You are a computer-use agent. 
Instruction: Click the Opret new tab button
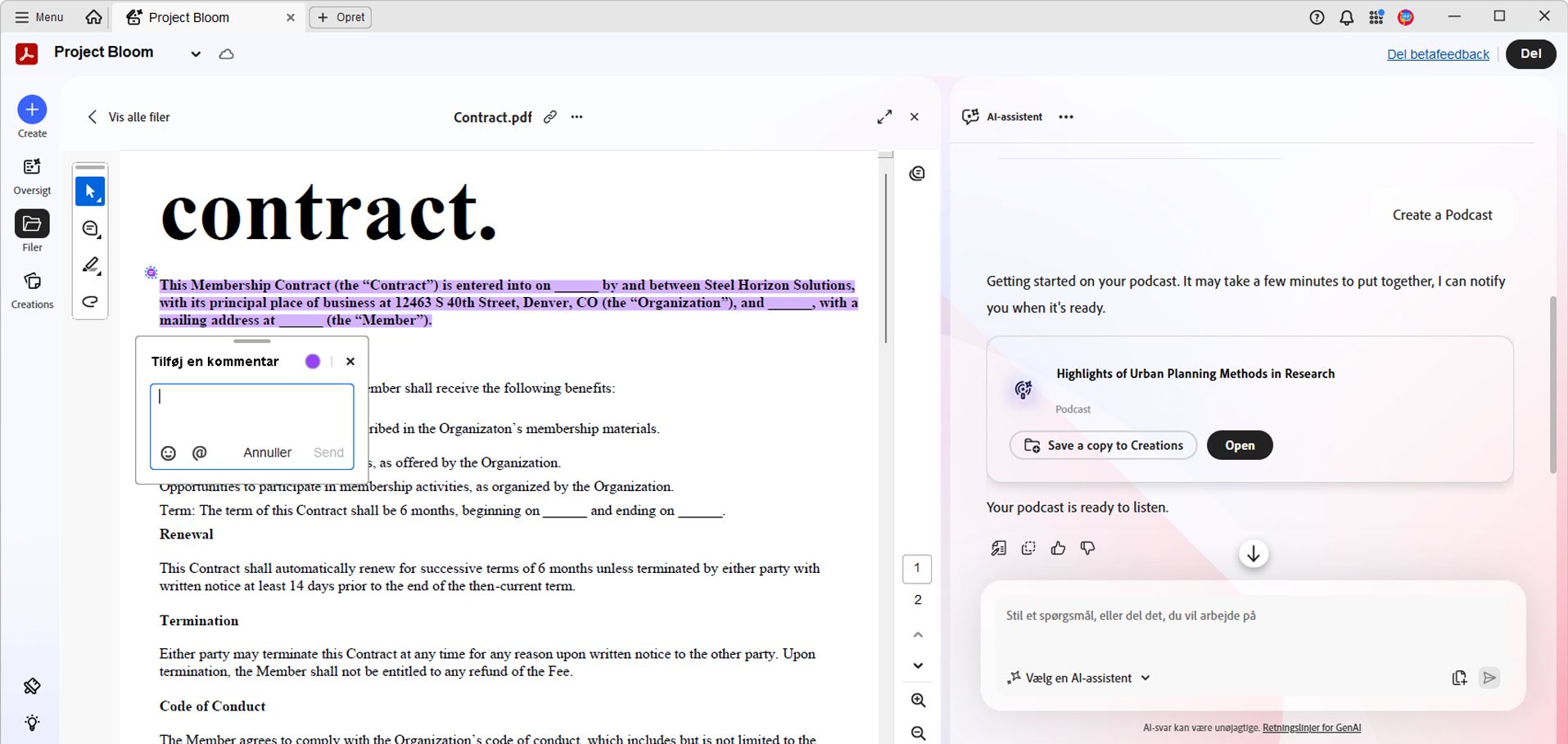tap(341, 17)
